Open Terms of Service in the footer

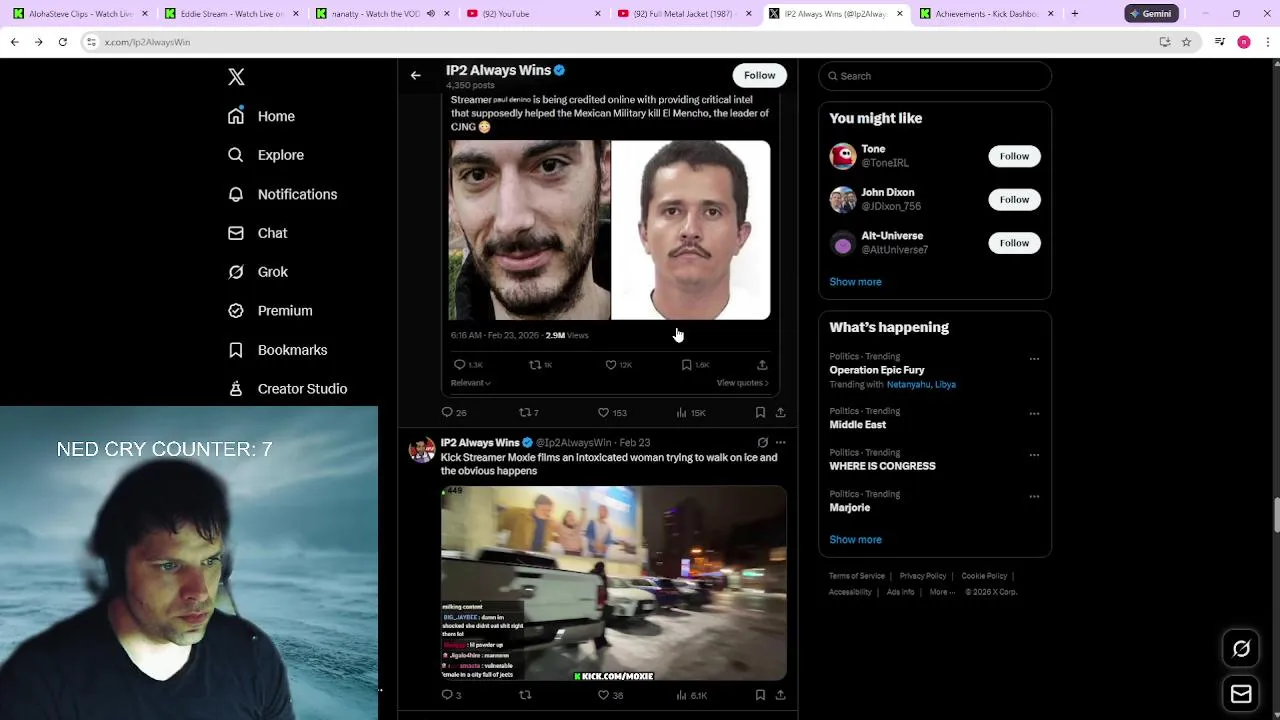tap(856, 576)
